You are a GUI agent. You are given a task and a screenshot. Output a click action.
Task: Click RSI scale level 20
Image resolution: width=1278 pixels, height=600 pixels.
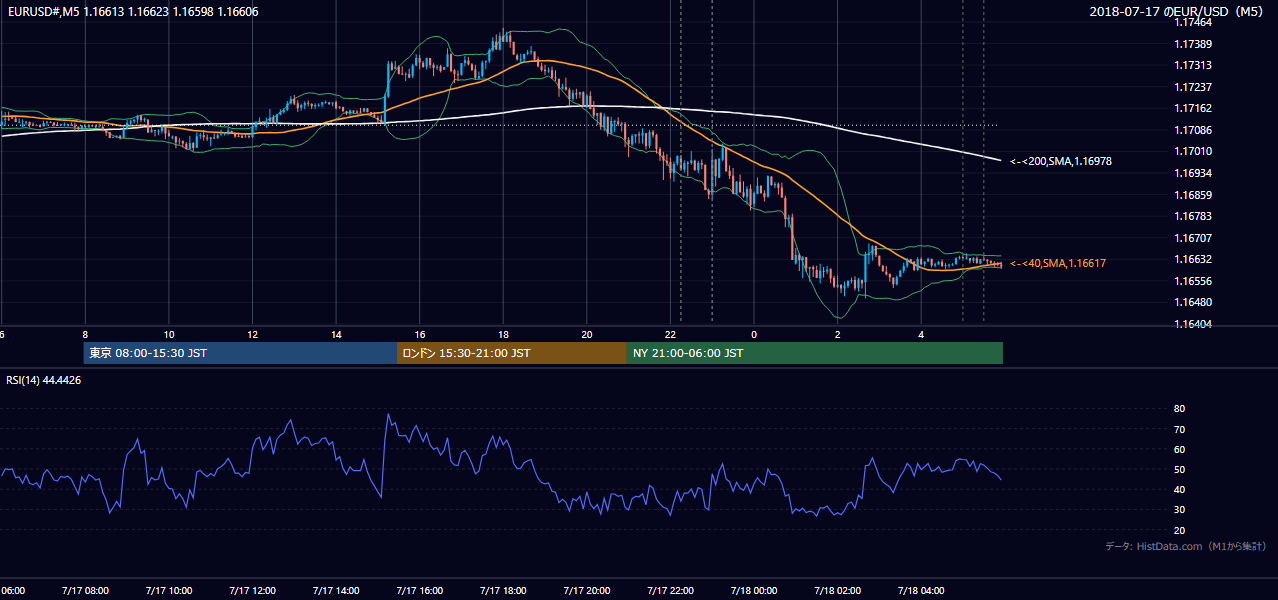(x=1179, y=530)
